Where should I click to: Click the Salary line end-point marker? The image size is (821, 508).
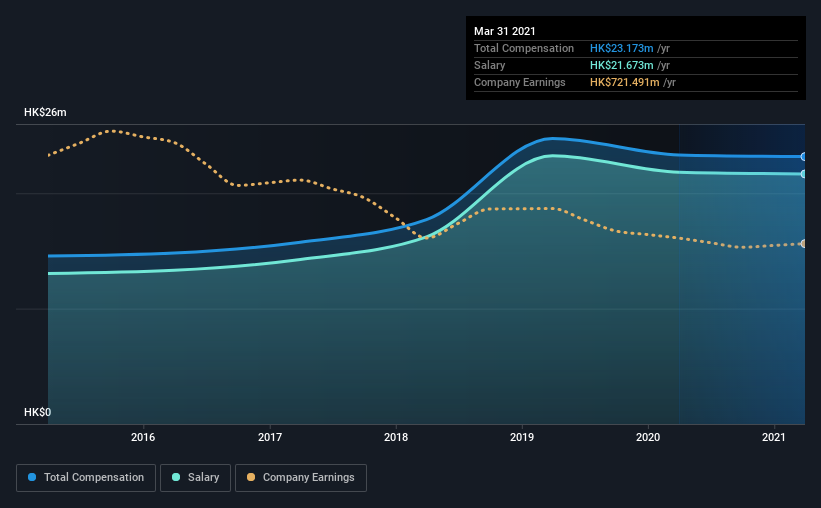point(803,174)
